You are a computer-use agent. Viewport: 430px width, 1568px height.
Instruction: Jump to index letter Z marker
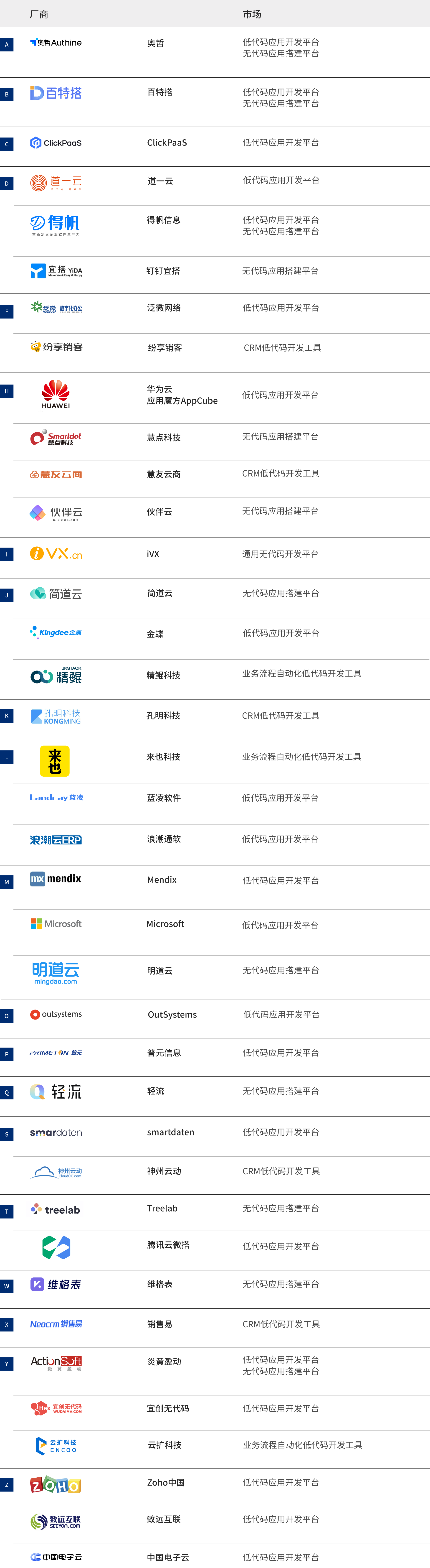coord(7,1485)
